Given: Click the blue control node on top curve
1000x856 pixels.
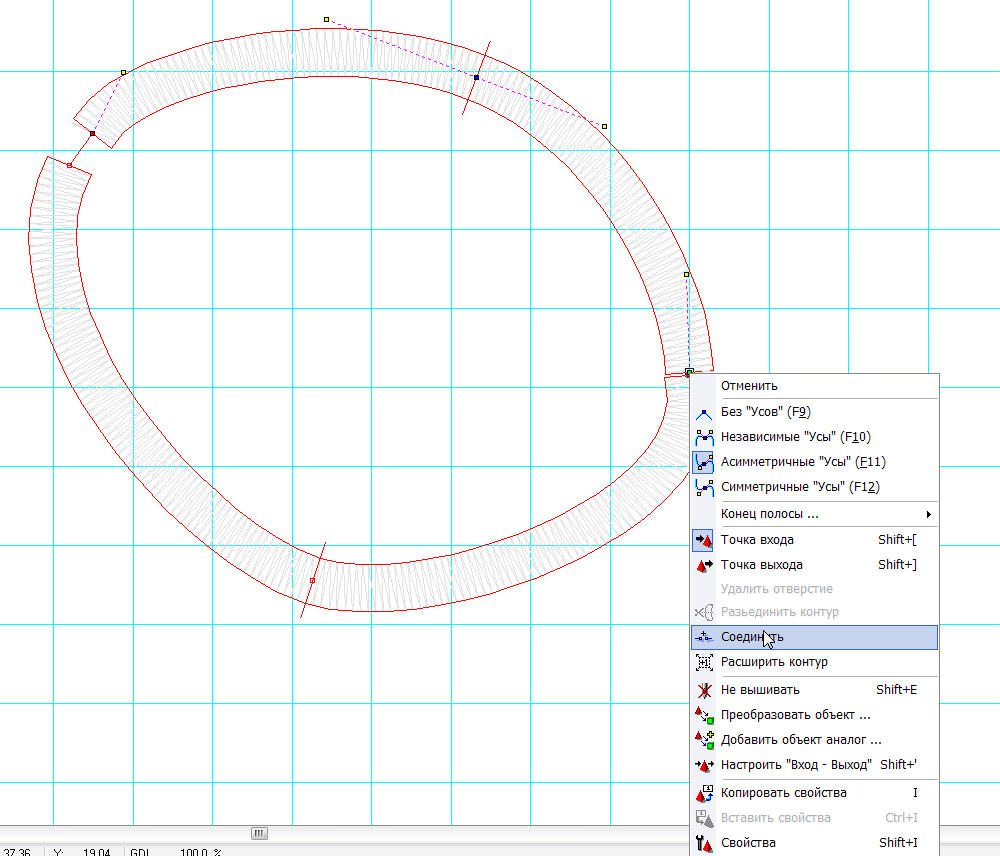Looking at the screenshot, I should (x=476, y=77).
